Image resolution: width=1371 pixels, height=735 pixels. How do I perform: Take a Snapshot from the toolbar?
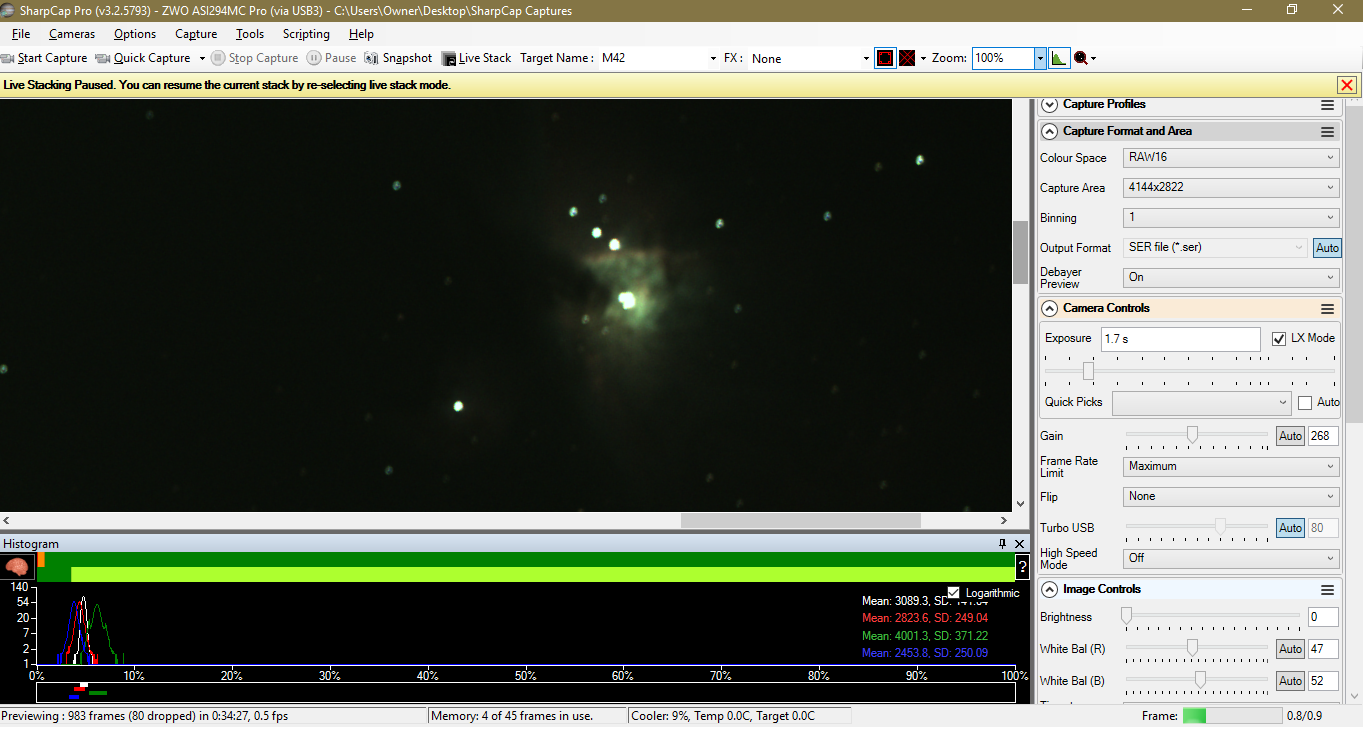coord(398,58)
